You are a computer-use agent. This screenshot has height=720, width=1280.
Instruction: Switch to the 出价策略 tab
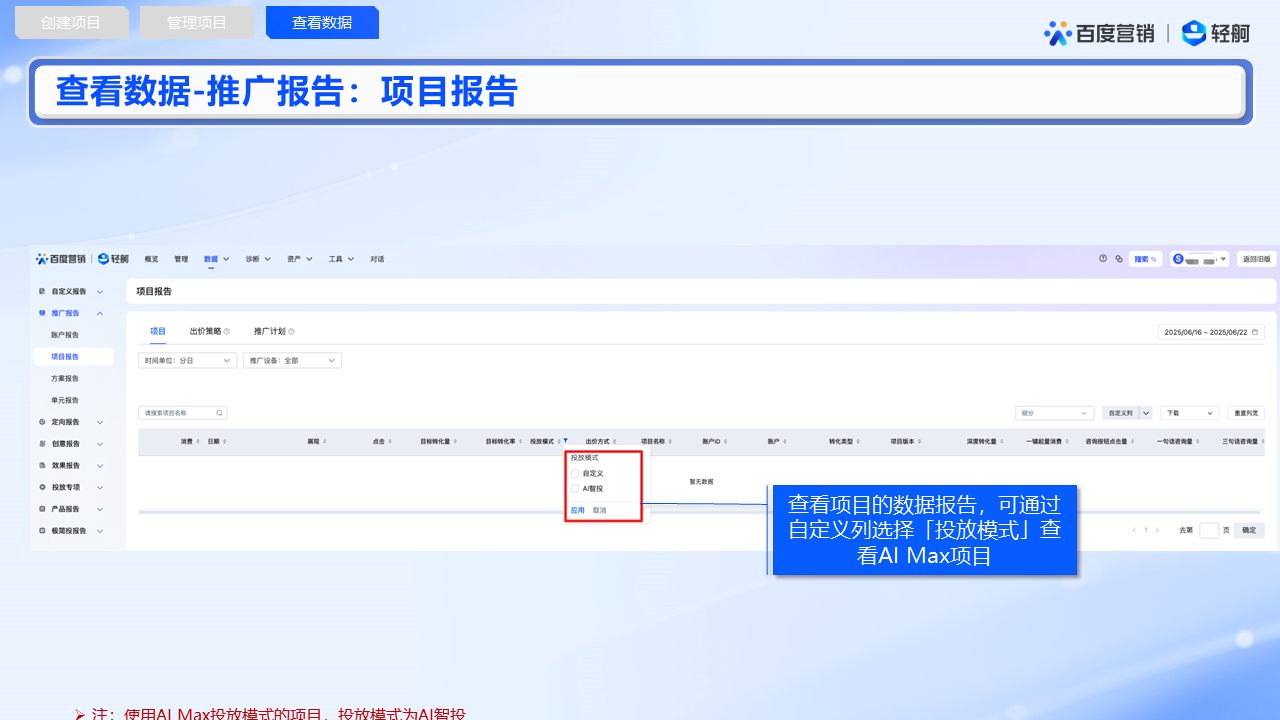click(205, 331)
